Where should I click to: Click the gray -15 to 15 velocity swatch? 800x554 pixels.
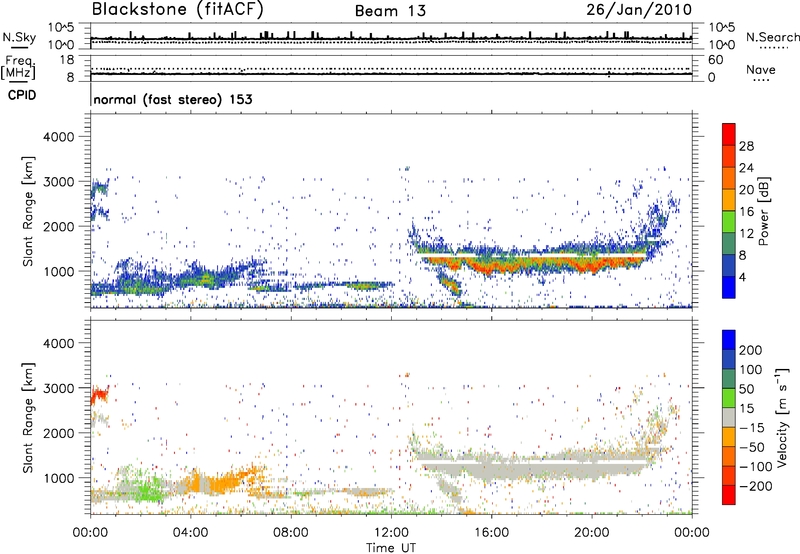click(729, 417)
